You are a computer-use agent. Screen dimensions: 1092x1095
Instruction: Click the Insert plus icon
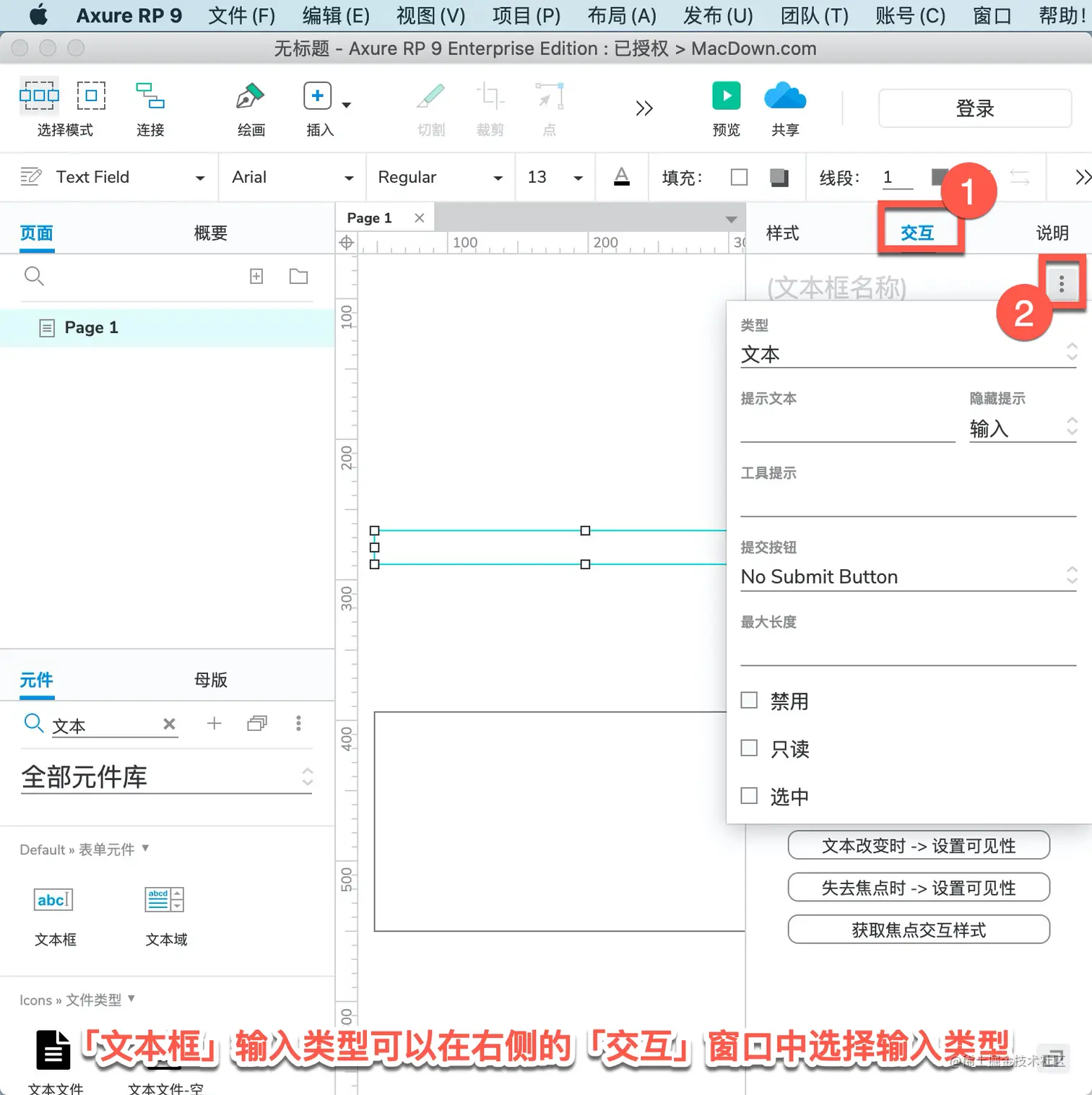[317, 95]
